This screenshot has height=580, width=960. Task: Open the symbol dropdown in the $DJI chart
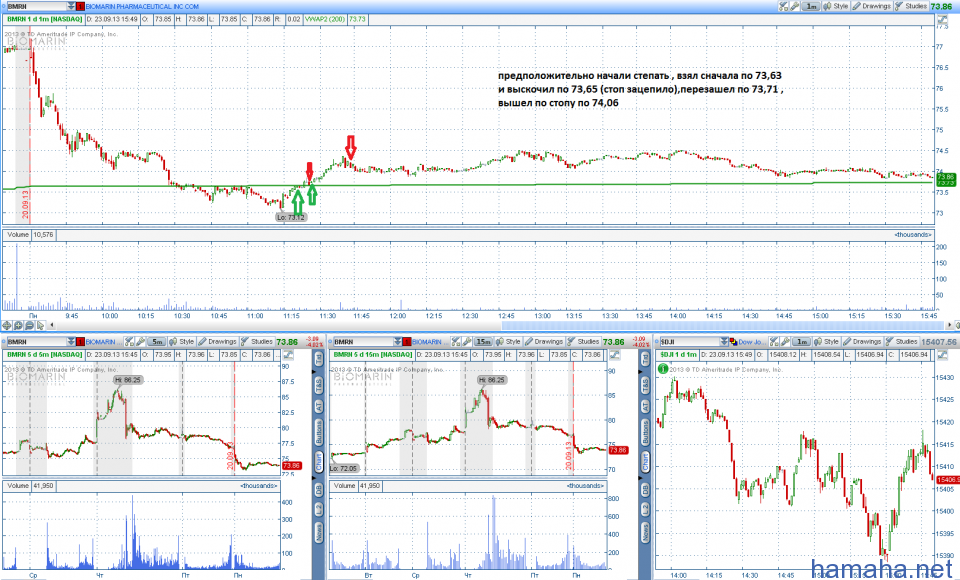(724, 342)
